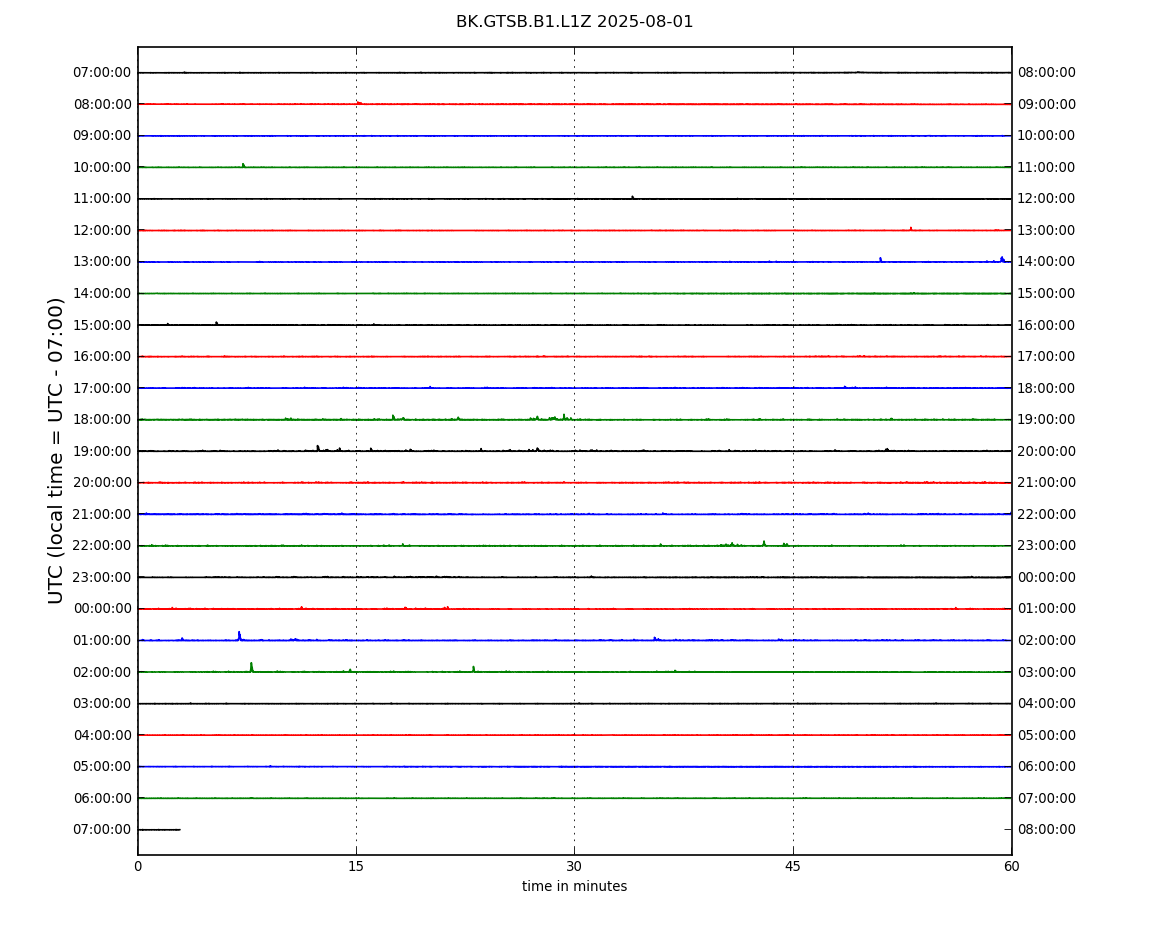Screen dimensions: 1150x950
Task: Select x-axis tick label 30
Action: point(574,866)
